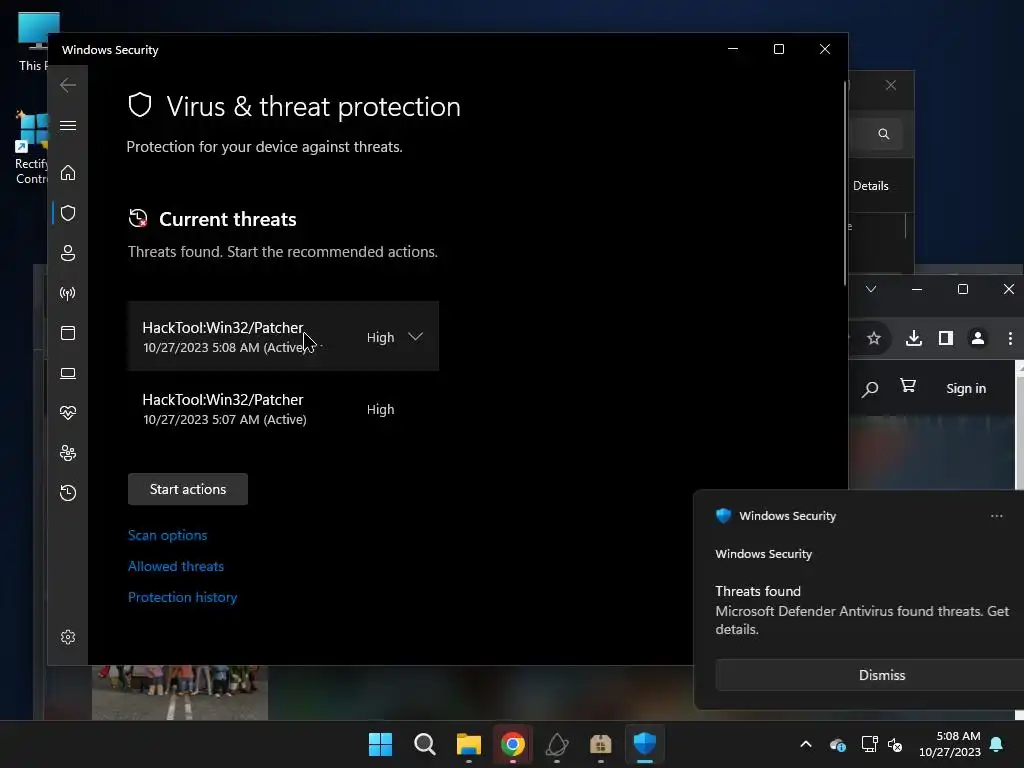Select Details in background window
This screenshot has width=1024, height=768.
pyautogui.click(x=871, y=185)
